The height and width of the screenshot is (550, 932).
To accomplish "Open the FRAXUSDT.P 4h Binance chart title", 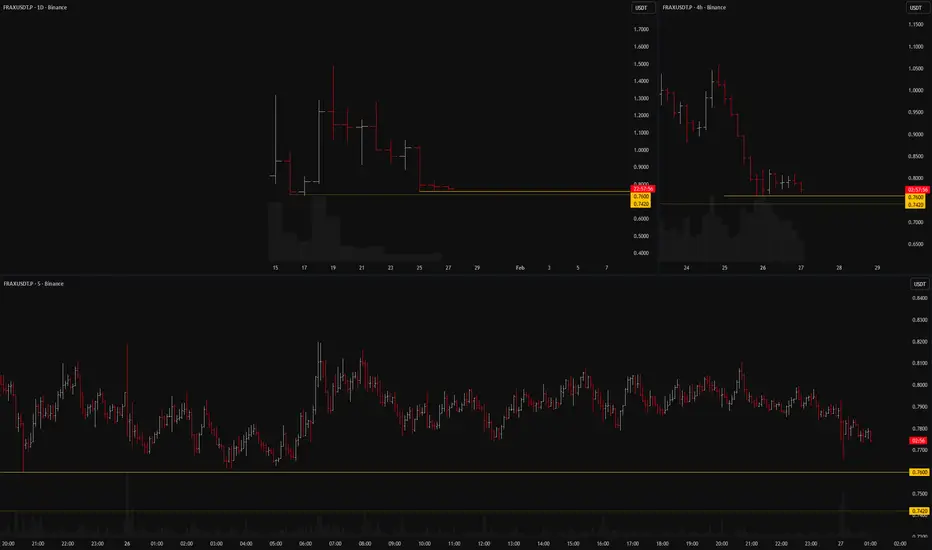I will point(694,7).
